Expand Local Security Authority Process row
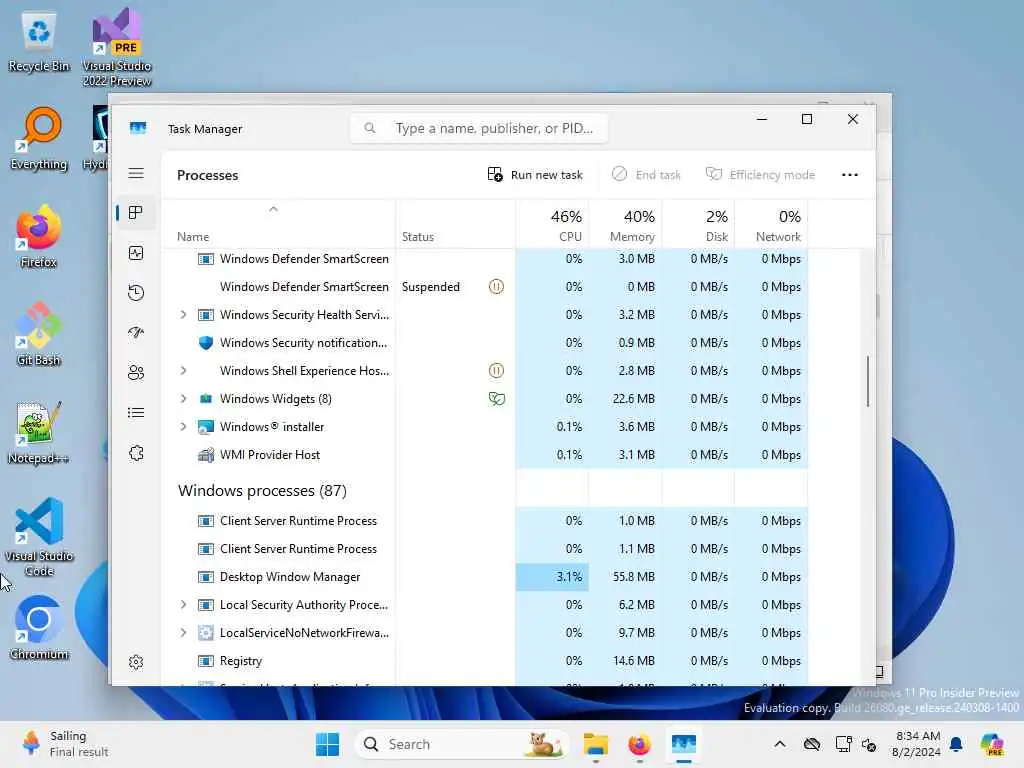 coord(184,605)
